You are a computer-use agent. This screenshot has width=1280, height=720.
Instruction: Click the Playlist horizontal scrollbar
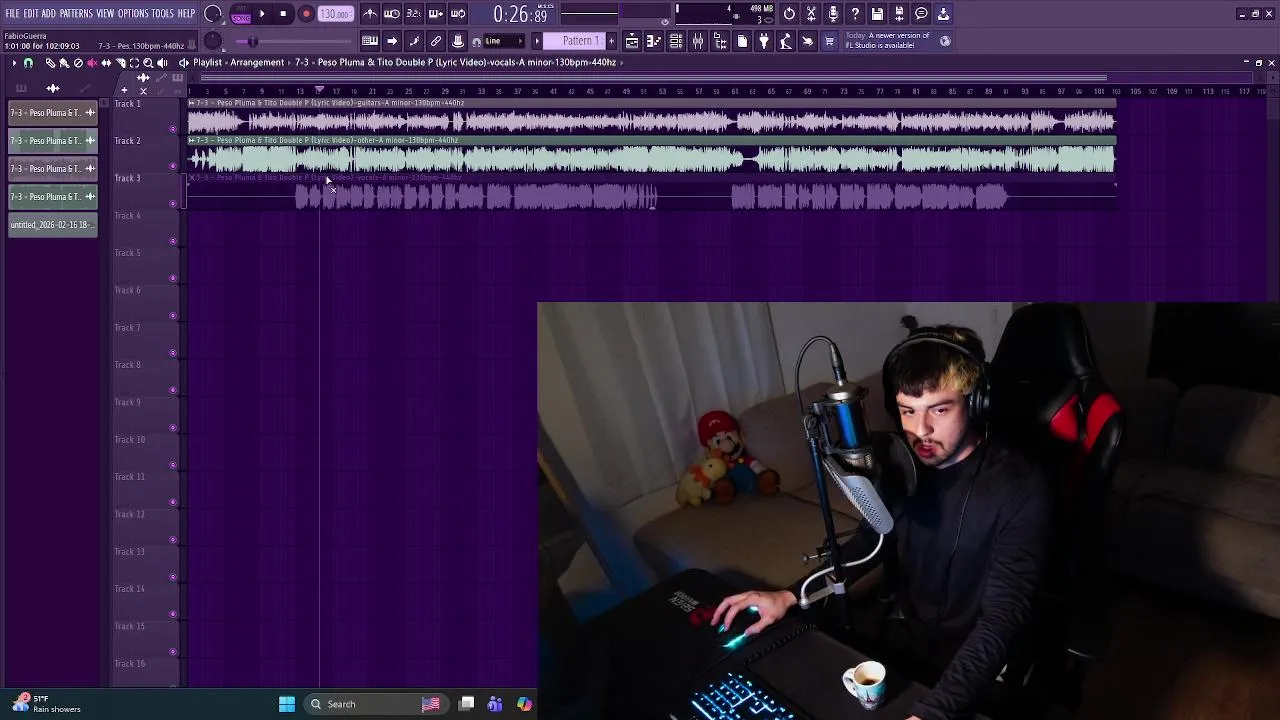655,77
